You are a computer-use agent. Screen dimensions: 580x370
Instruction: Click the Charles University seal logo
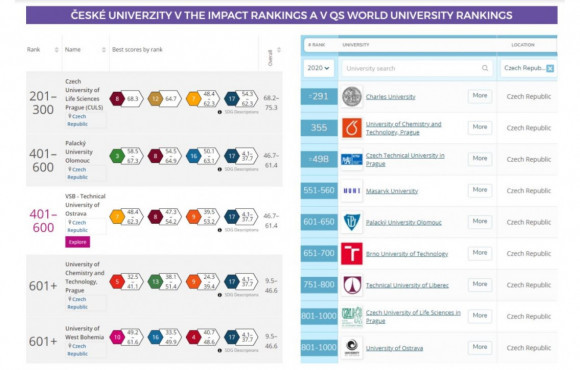351,97
